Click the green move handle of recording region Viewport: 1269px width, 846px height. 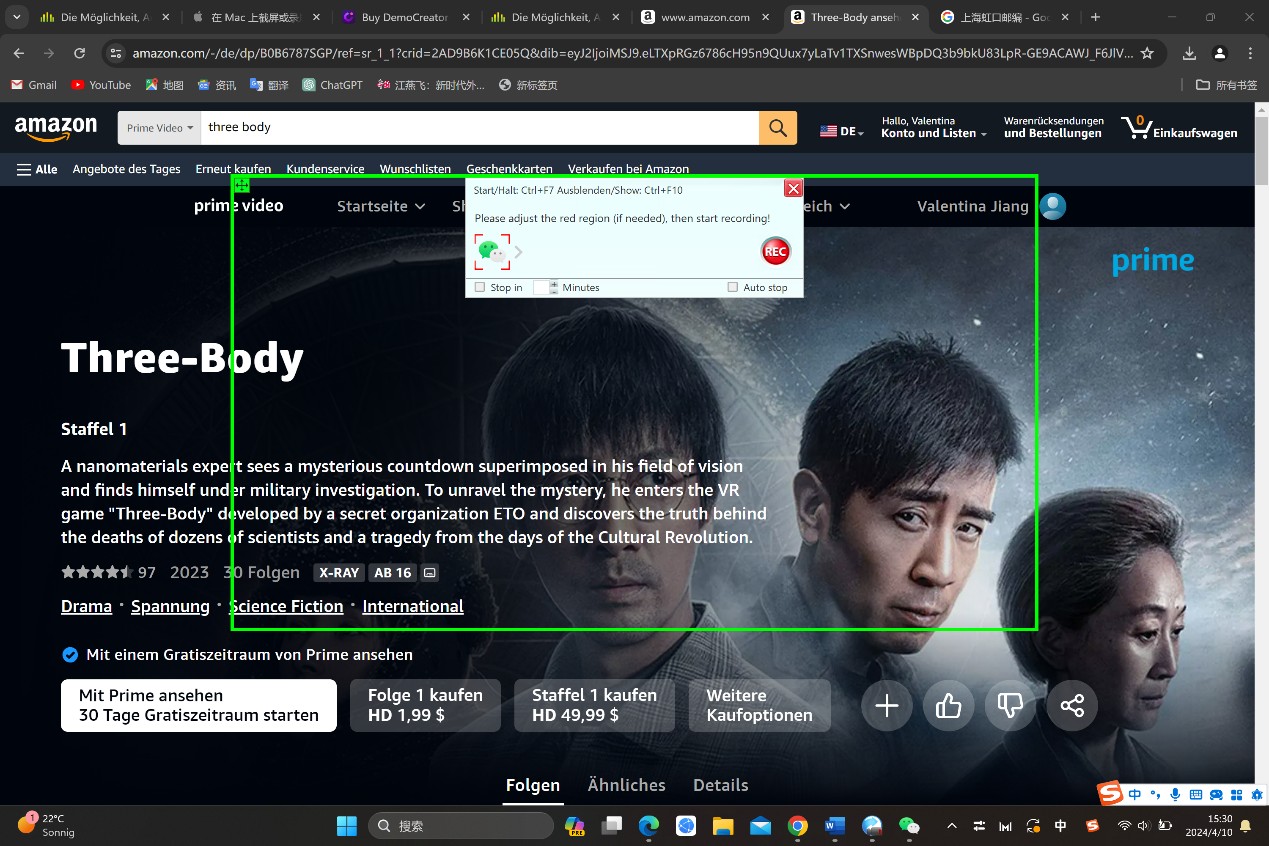click(241, 184)
